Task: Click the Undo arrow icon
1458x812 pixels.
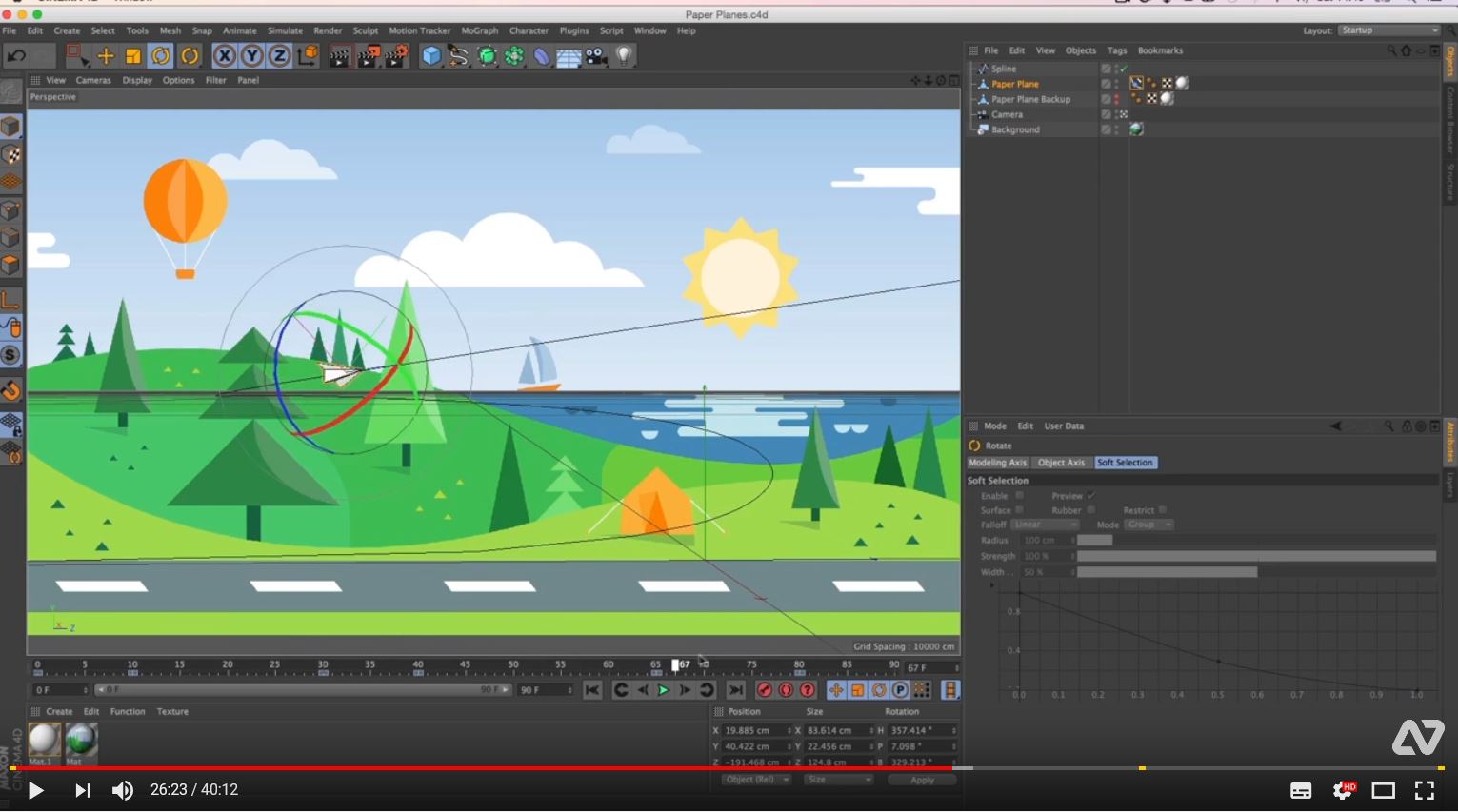Action: coord(16,56)
